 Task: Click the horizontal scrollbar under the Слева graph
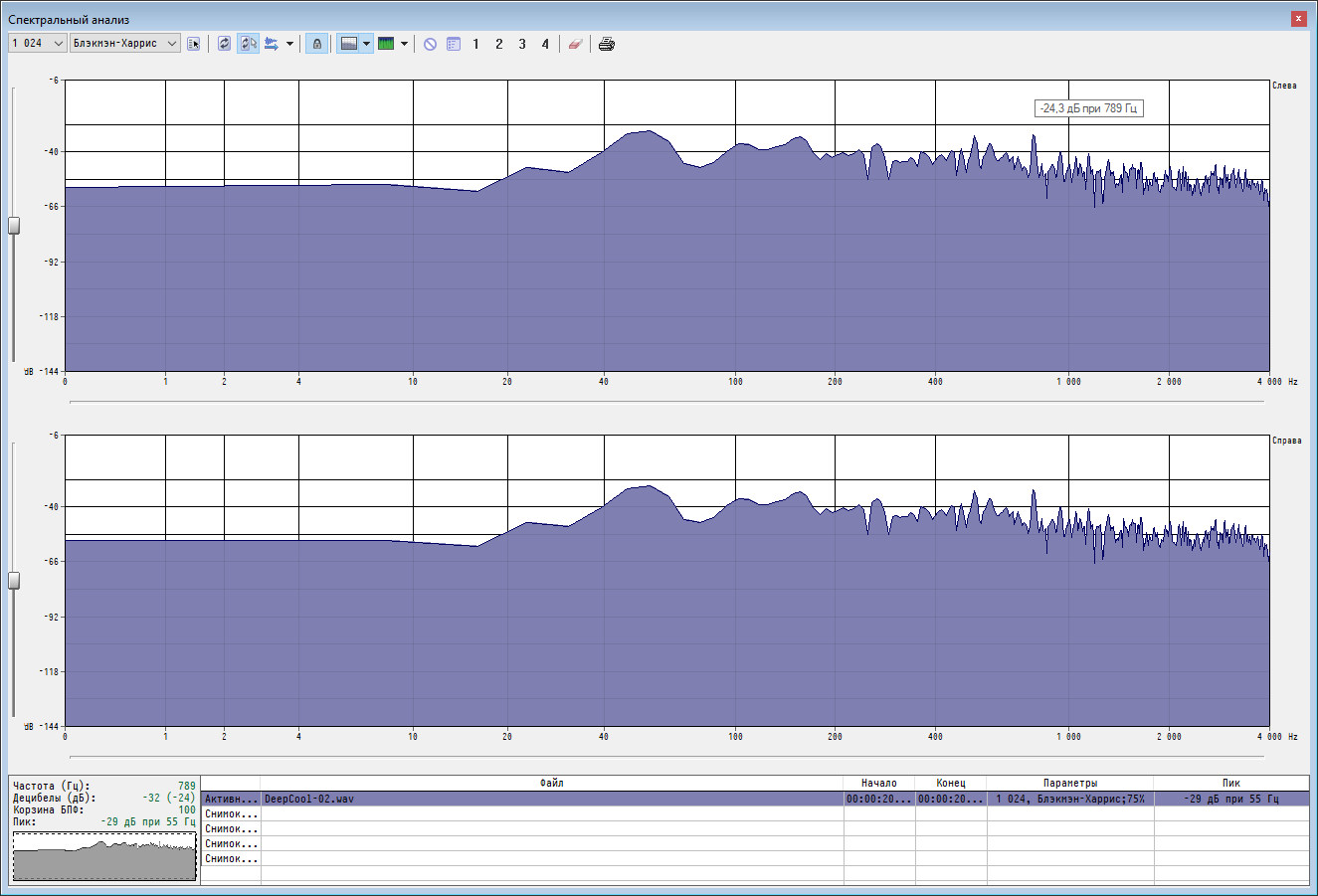coord(666,402)
